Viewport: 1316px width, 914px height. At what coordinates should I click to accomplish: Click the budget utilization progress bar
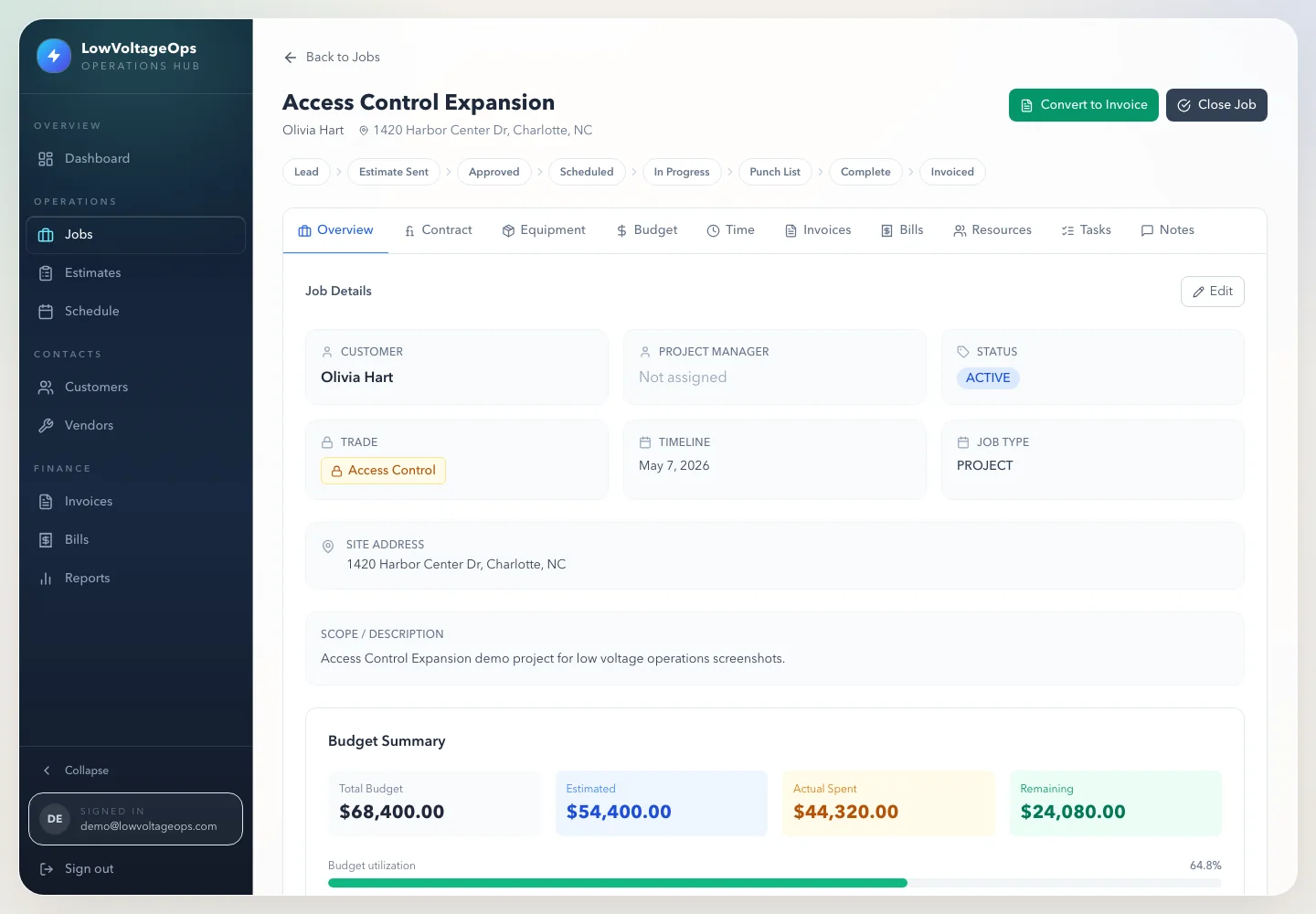click(x=775, y=883)
